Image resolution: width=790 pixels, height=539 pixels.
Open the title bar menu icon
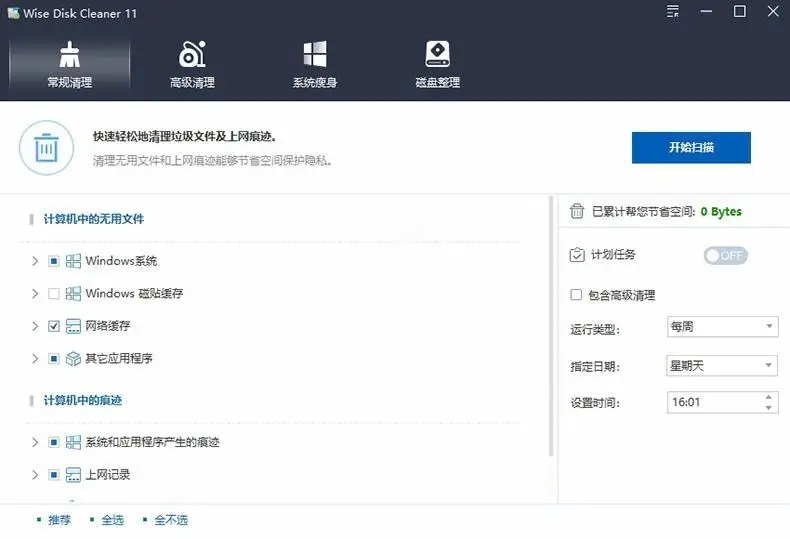[673, 12]
